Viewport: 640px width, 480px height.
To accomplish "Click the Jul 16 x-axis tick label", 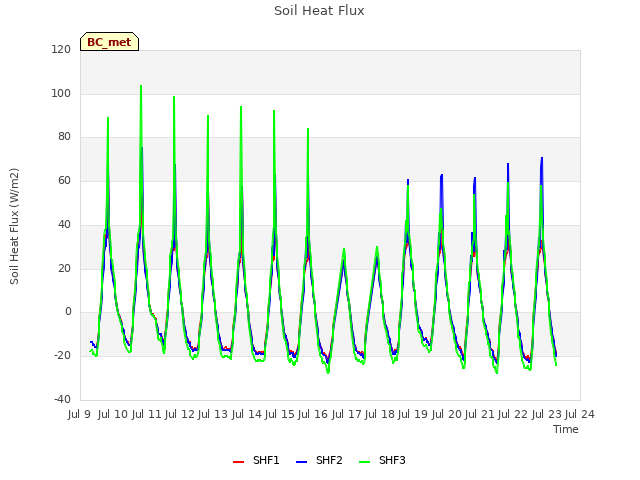I will 313,414.
